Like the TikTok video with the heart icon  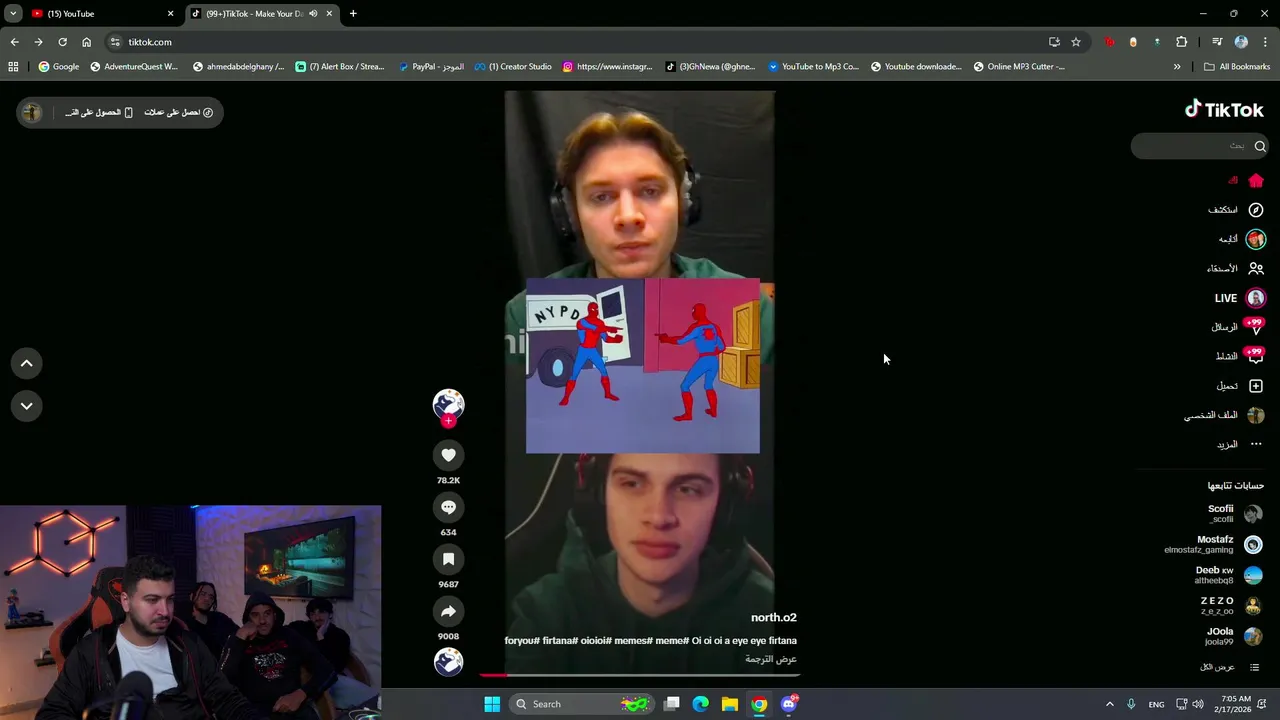pos(448,455)
